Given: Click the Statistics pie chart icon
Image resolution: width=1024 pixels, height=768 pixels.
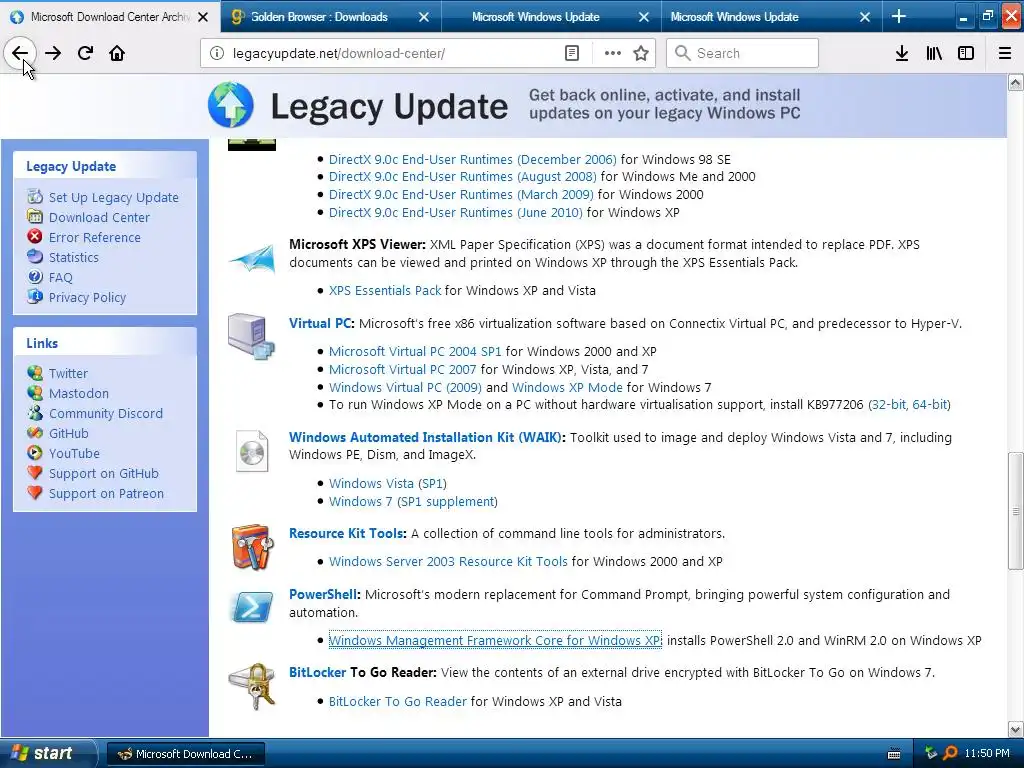Looking at the screenshot, I should coord(35,257).
